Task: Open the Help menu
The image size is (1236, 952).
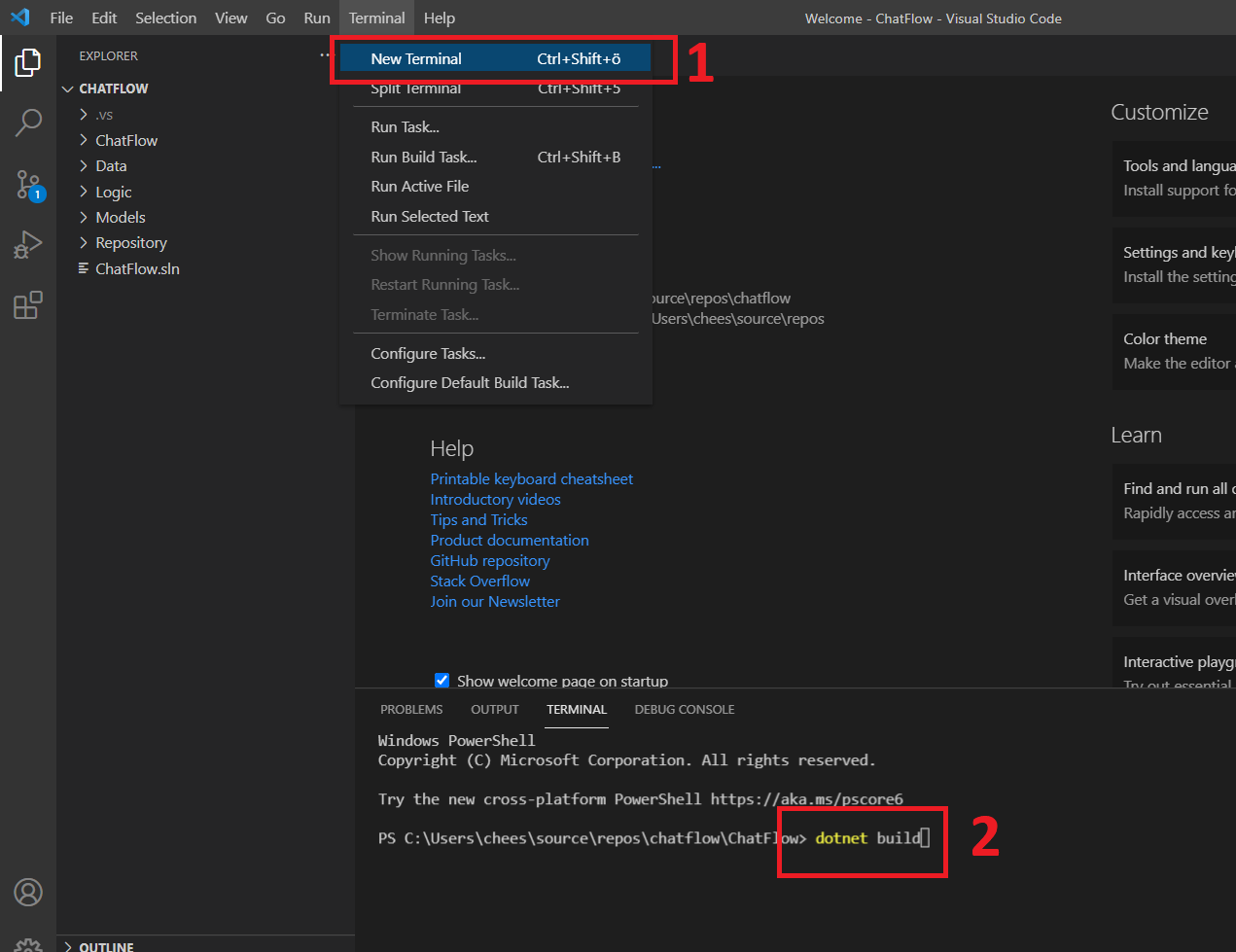Action: [x=439, y=18]
